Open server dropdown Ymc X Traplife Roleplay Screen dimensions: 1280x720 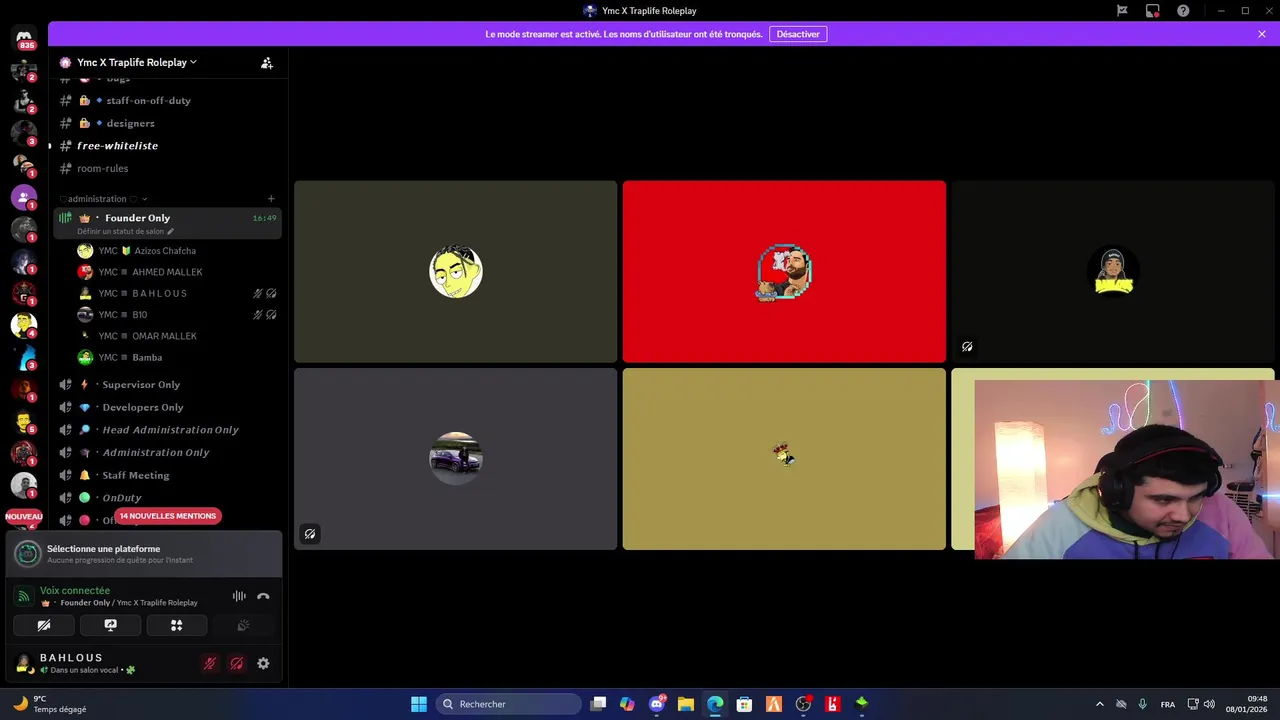pyautogui.click(x=137, y=62)
